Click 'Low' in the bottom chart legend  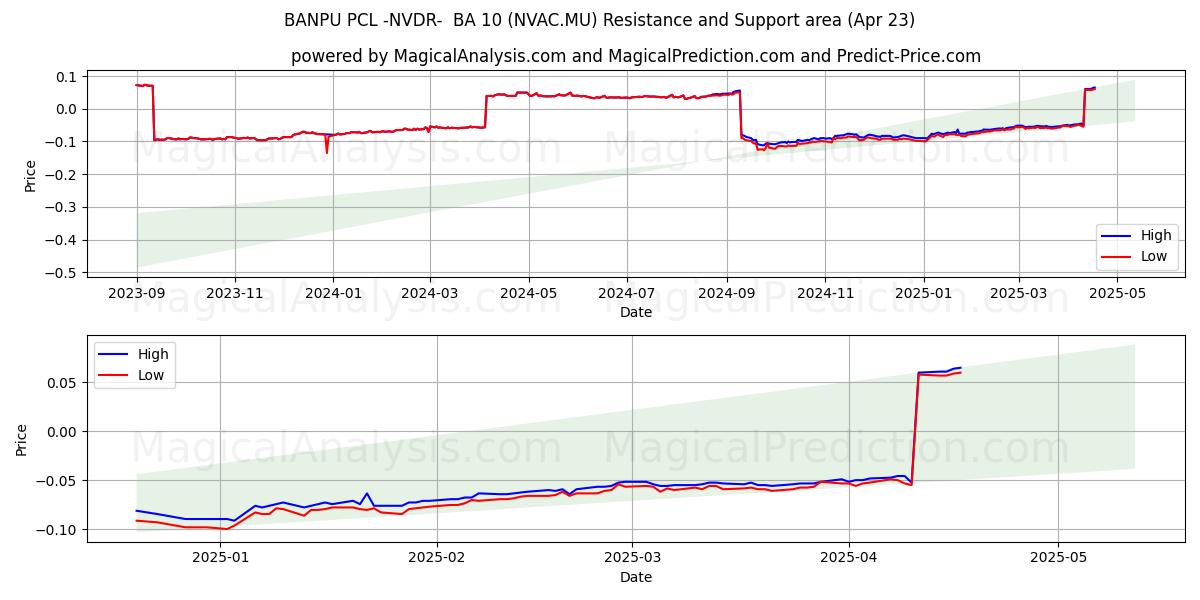click(x=152, y=375)
